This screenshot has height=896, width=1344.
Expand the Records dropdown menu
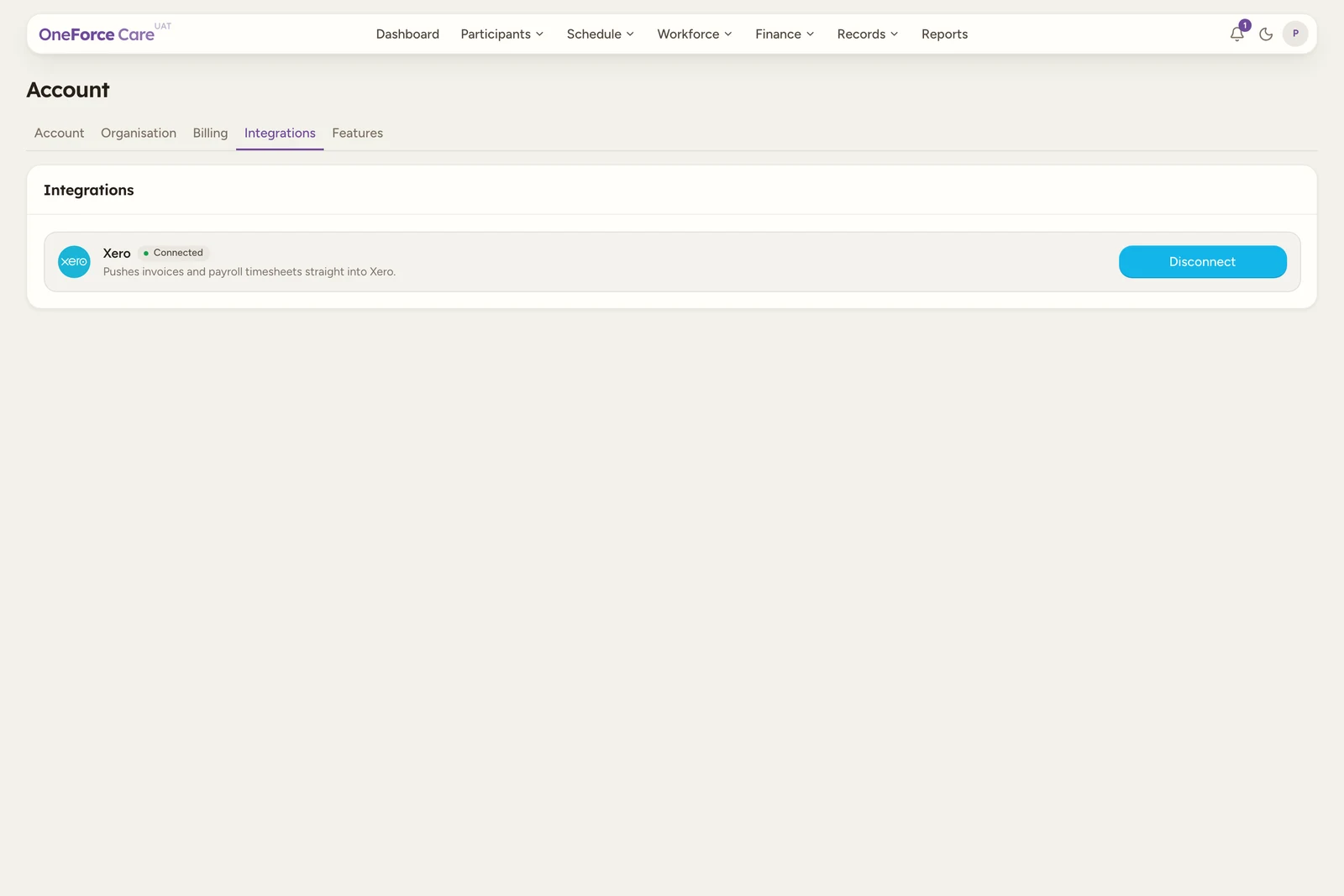pos(867,34)
